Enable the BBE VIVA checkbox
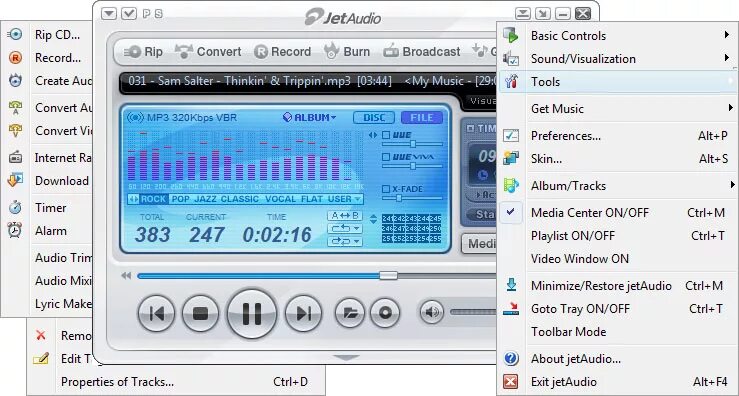This screenshot has width=739, height=396. point(386,157)
